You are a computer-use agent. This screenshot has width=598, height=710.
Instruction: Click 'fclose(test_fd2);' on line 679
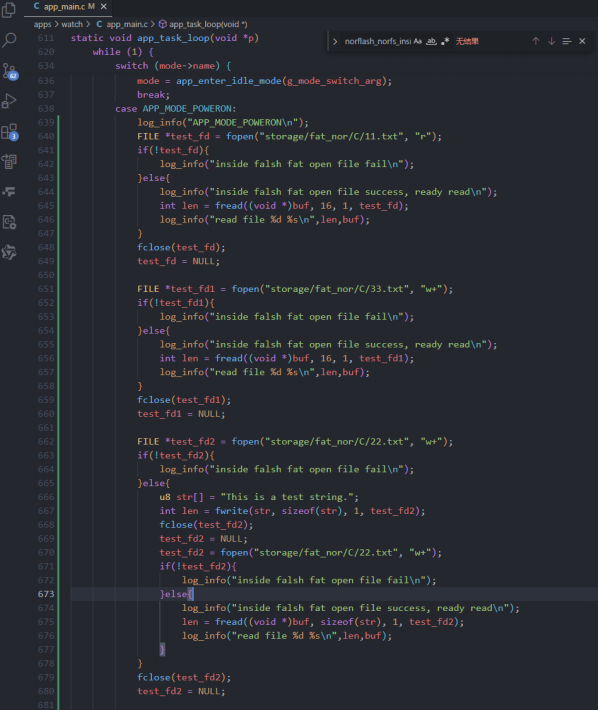tap(184, 677)
